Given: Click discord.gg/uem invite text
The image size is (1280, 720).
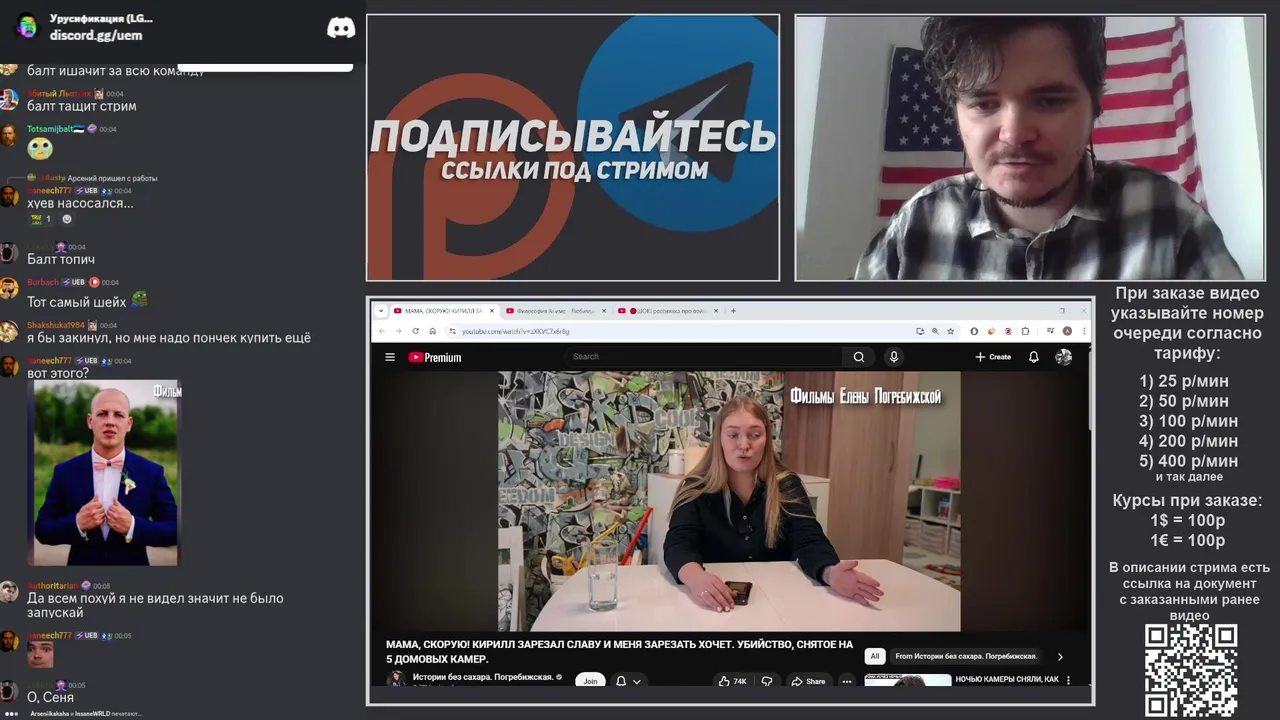Looking at the screenshot, I should click(96, 35).
